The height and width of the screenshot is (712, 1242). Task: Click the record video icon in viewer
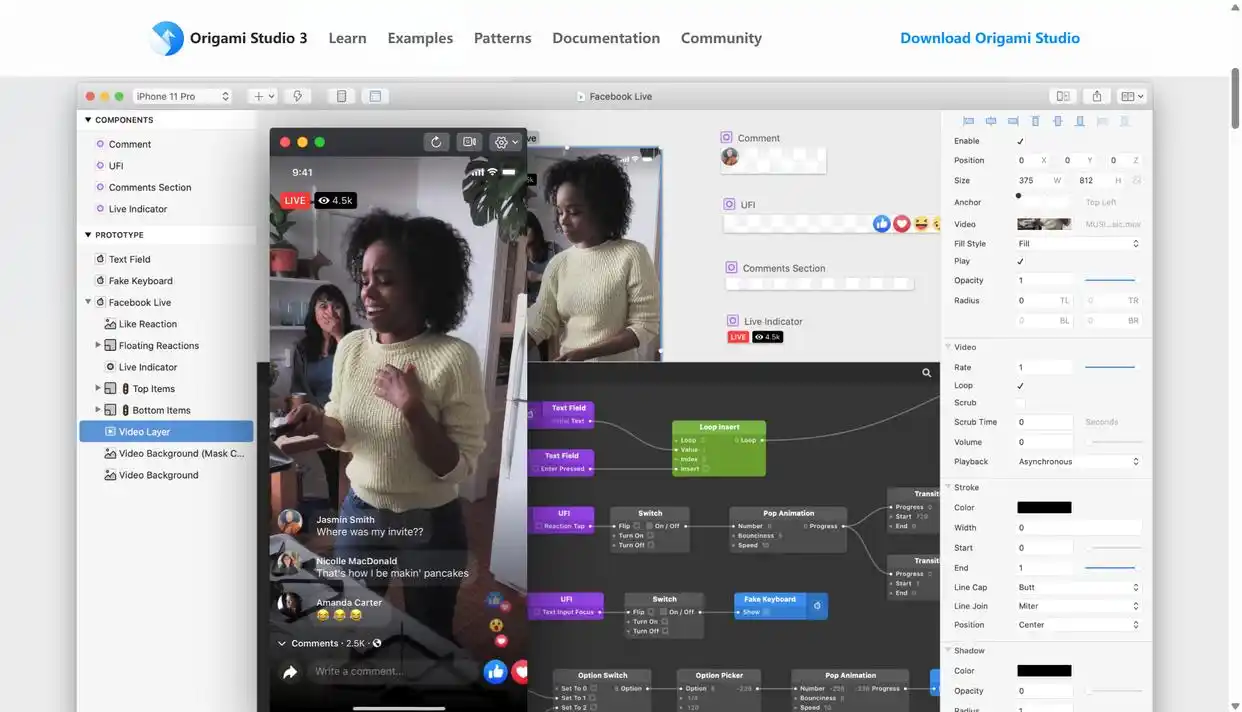coord(469,142)
